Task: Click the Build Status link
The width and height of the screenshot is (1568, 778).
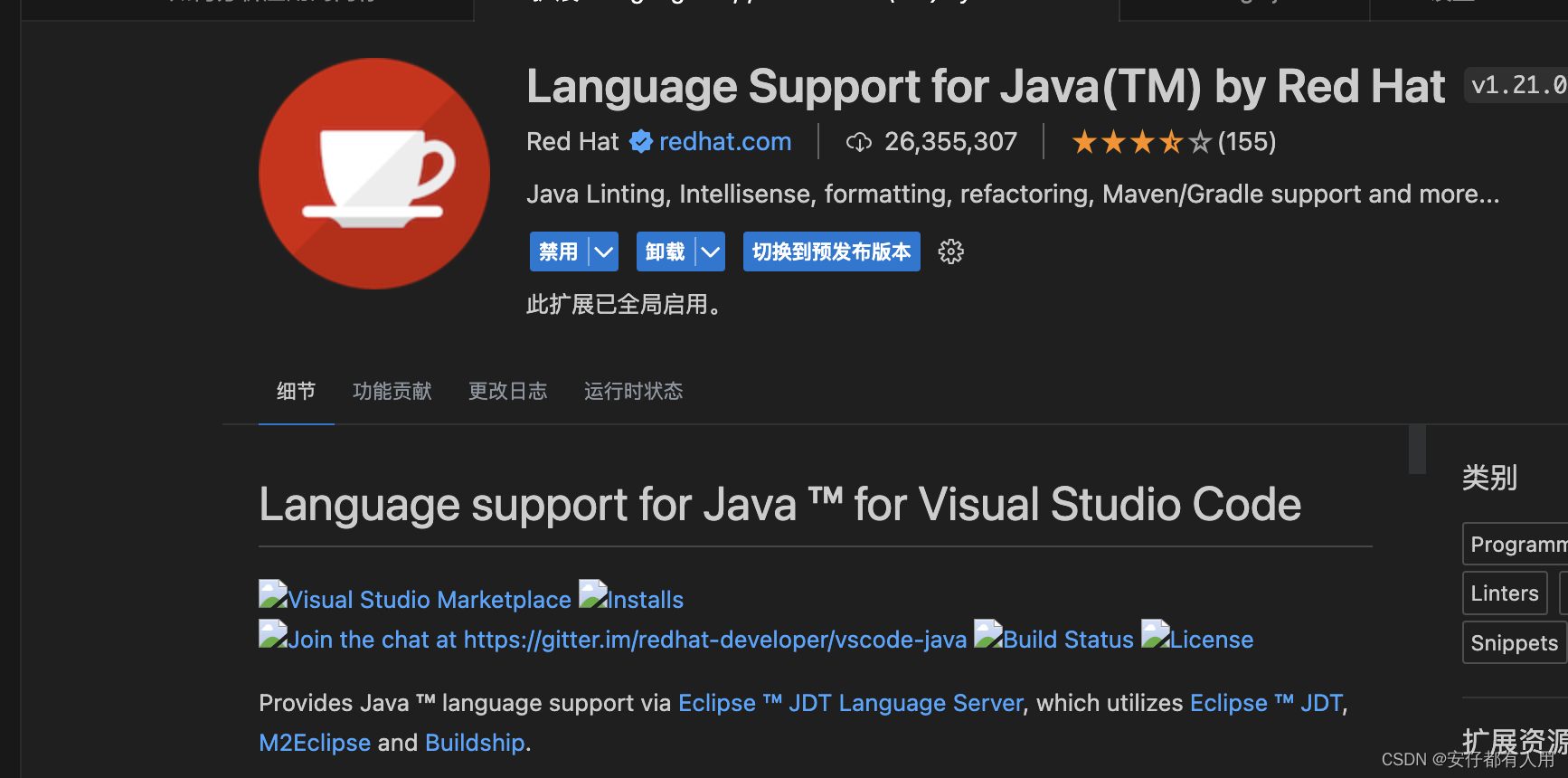Action: [1053, 639]
